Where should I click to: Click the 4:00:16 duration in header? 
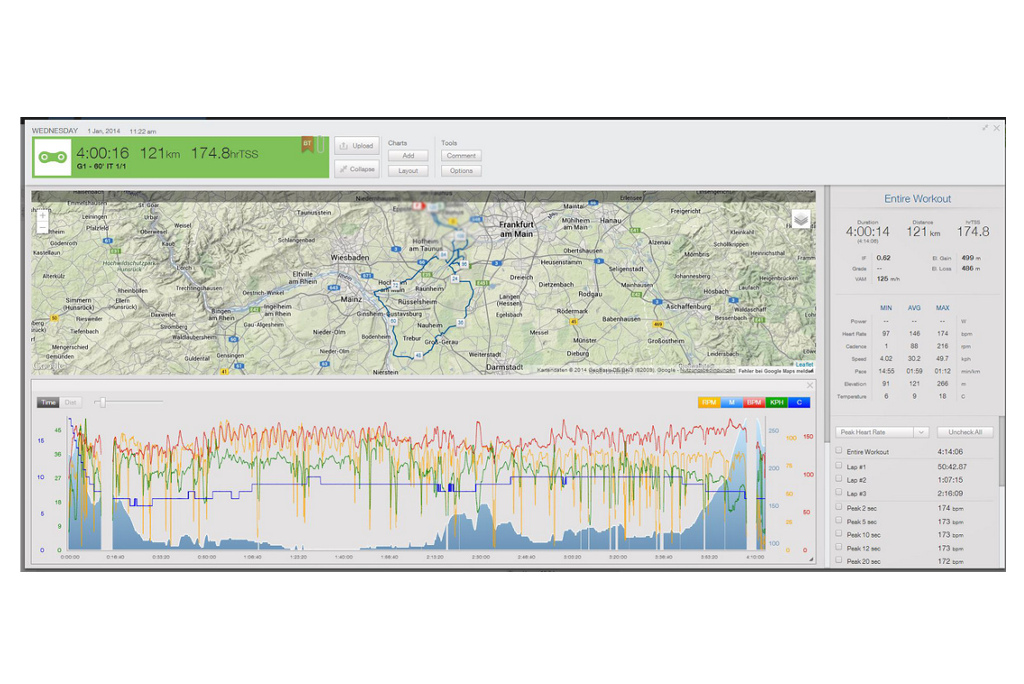[103, 153]
